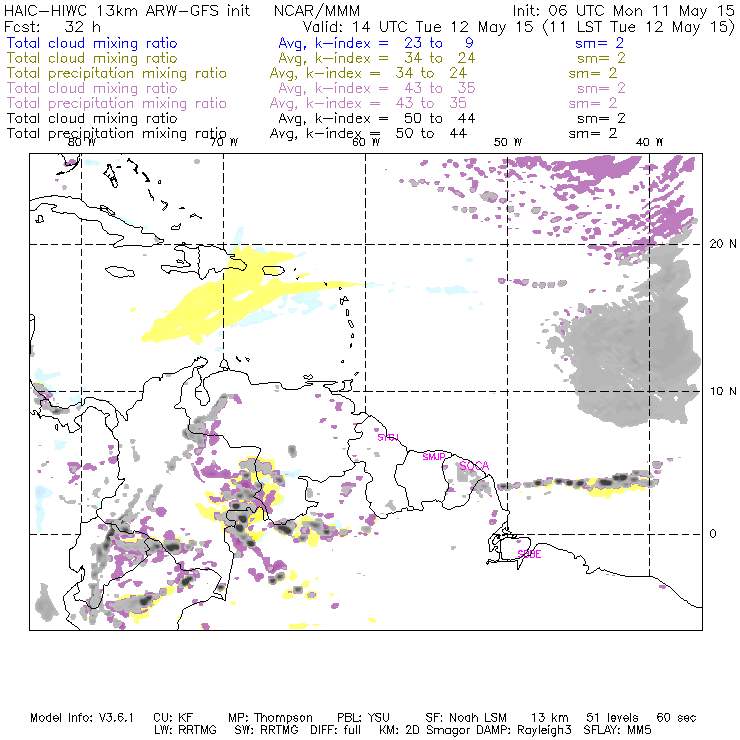Click the 'SW: RRTMG' shortwave text

point(267,730)
